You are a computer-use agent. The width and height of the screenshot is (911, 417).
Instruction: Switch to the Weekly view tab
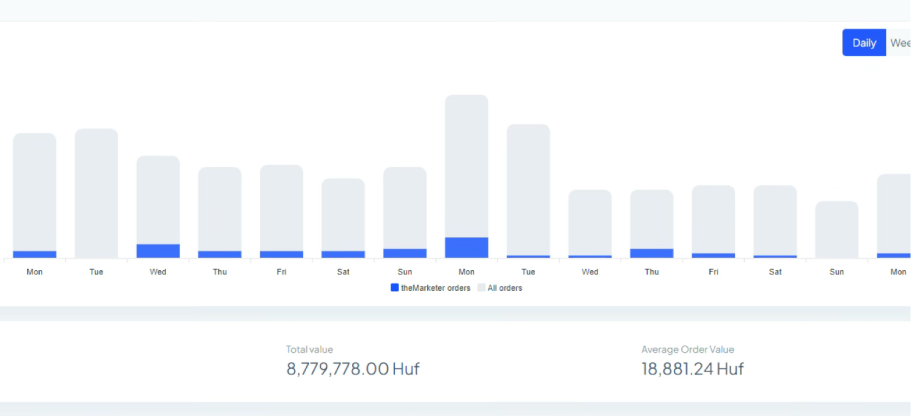click(899, 43)
